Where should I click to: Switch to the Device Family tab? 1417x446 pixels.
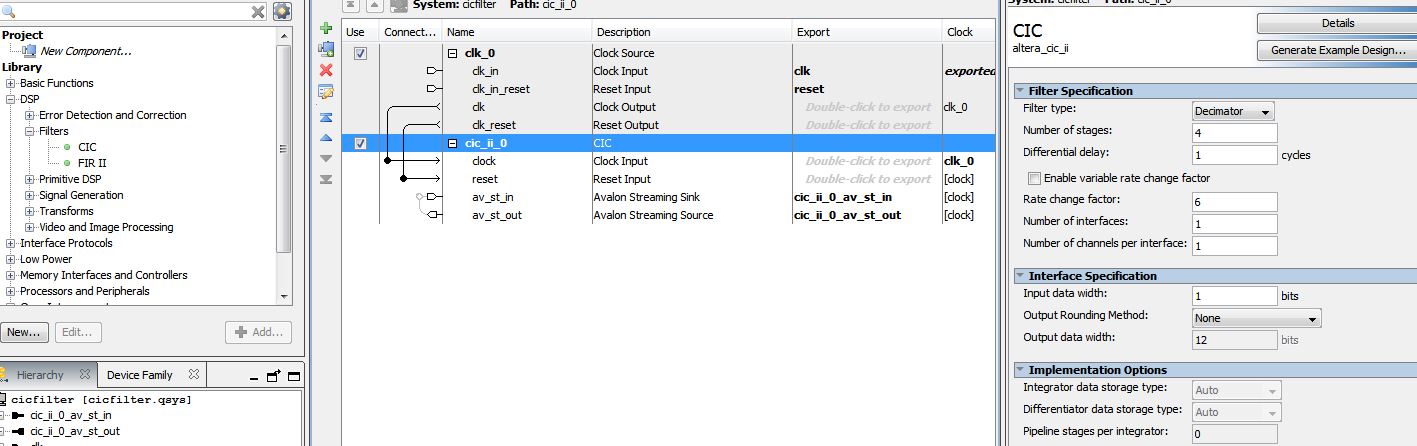[139, 375]
